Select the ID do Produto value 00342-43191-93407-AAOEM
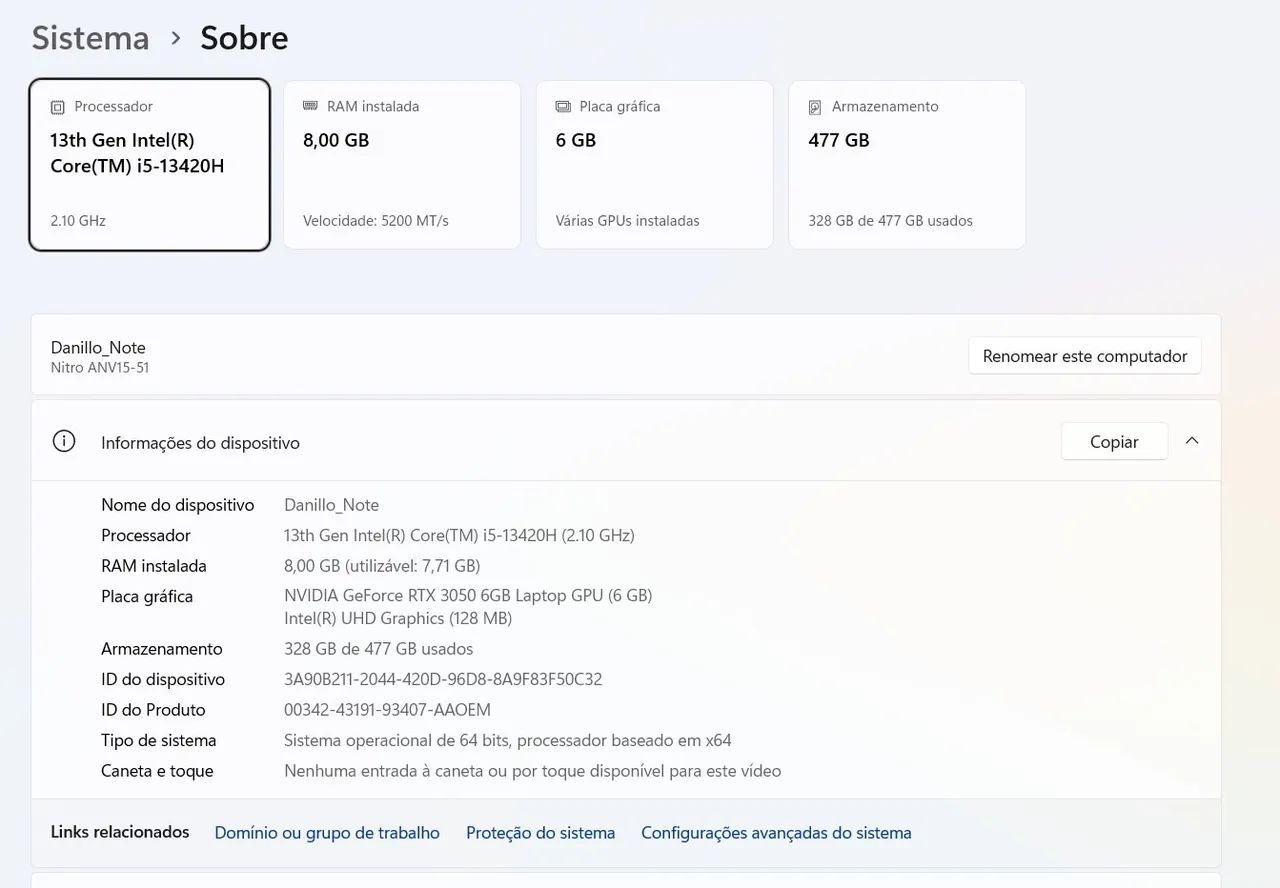 (387, 710)
